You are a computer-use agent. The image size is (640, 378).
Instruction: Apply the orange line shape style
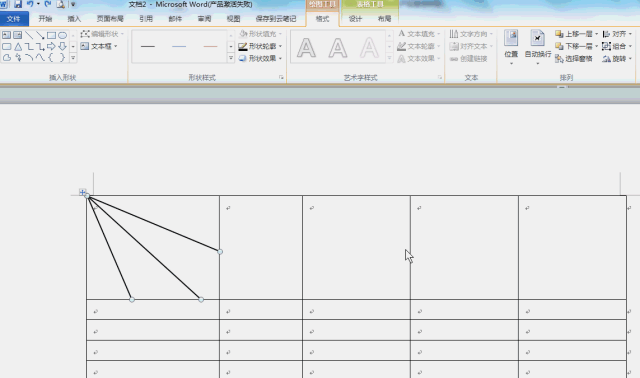211,47
